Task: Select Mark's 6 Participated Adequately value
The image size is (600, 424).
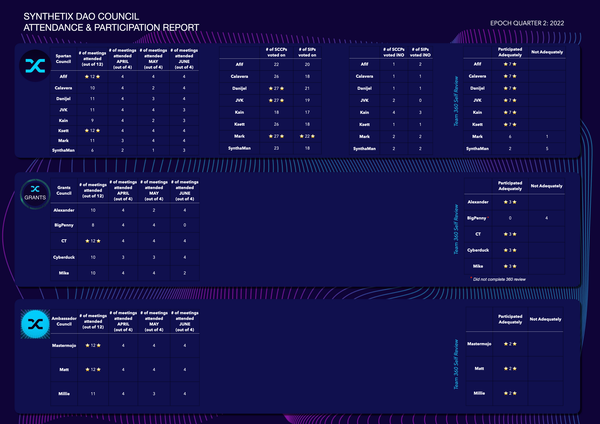Action: point(510,136)
